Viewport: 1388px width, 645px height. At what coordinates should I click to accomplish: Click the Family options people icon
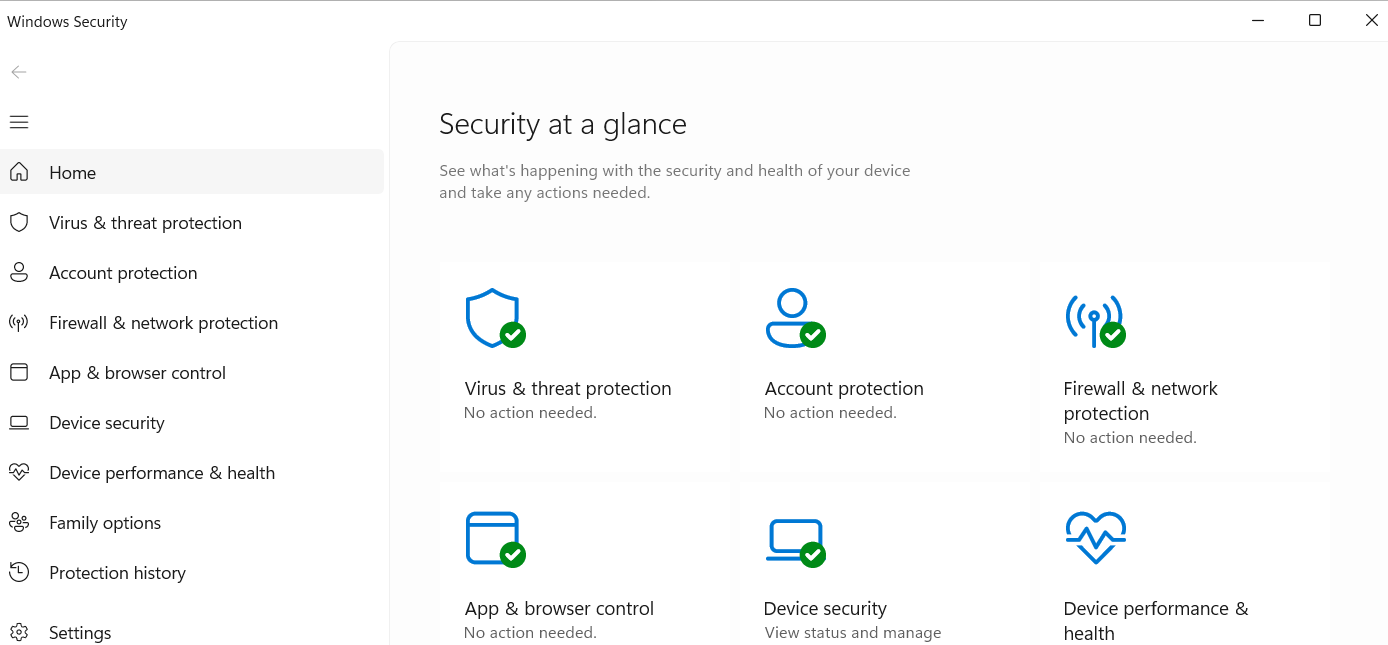[19, 522]
